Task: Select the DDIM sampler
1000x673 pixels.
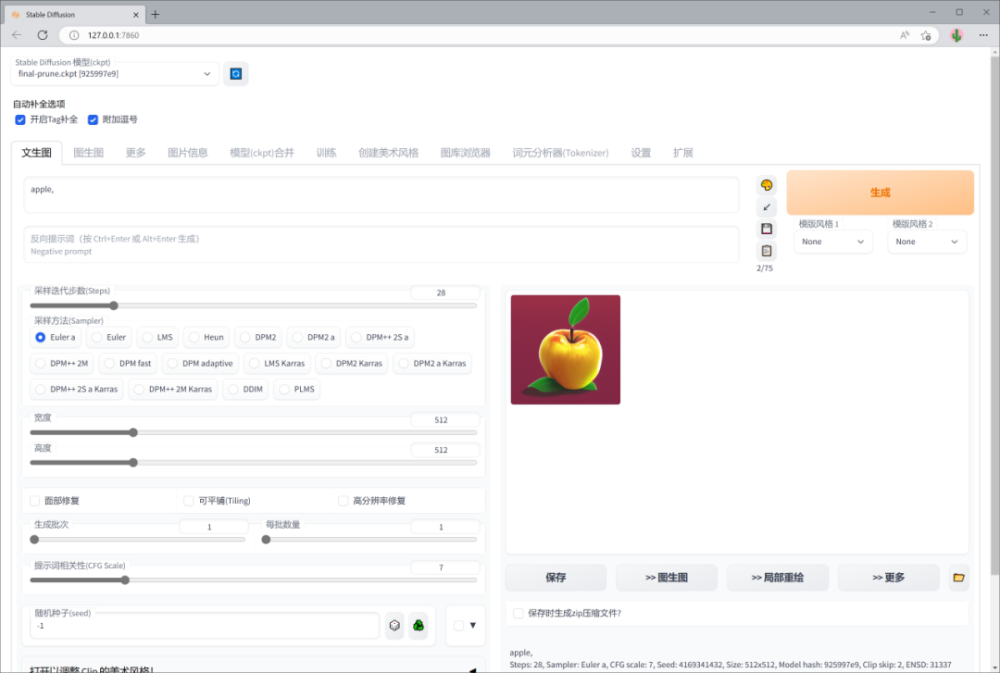Action: click(x=246, y=389)
